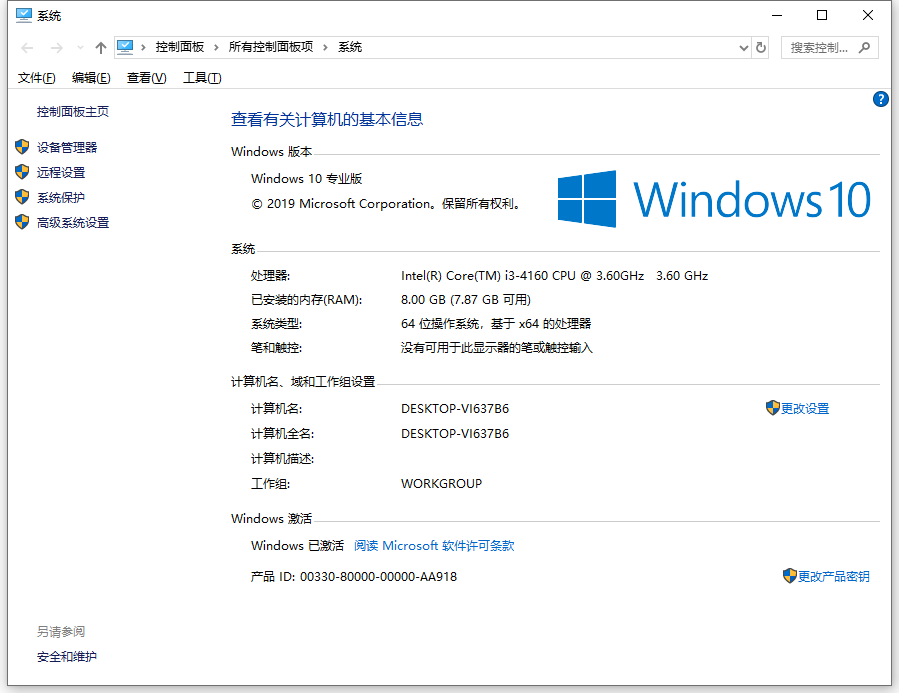Open 系统保护 link
This screenshot has width=899, height=693.
click(x=61, y=198)
